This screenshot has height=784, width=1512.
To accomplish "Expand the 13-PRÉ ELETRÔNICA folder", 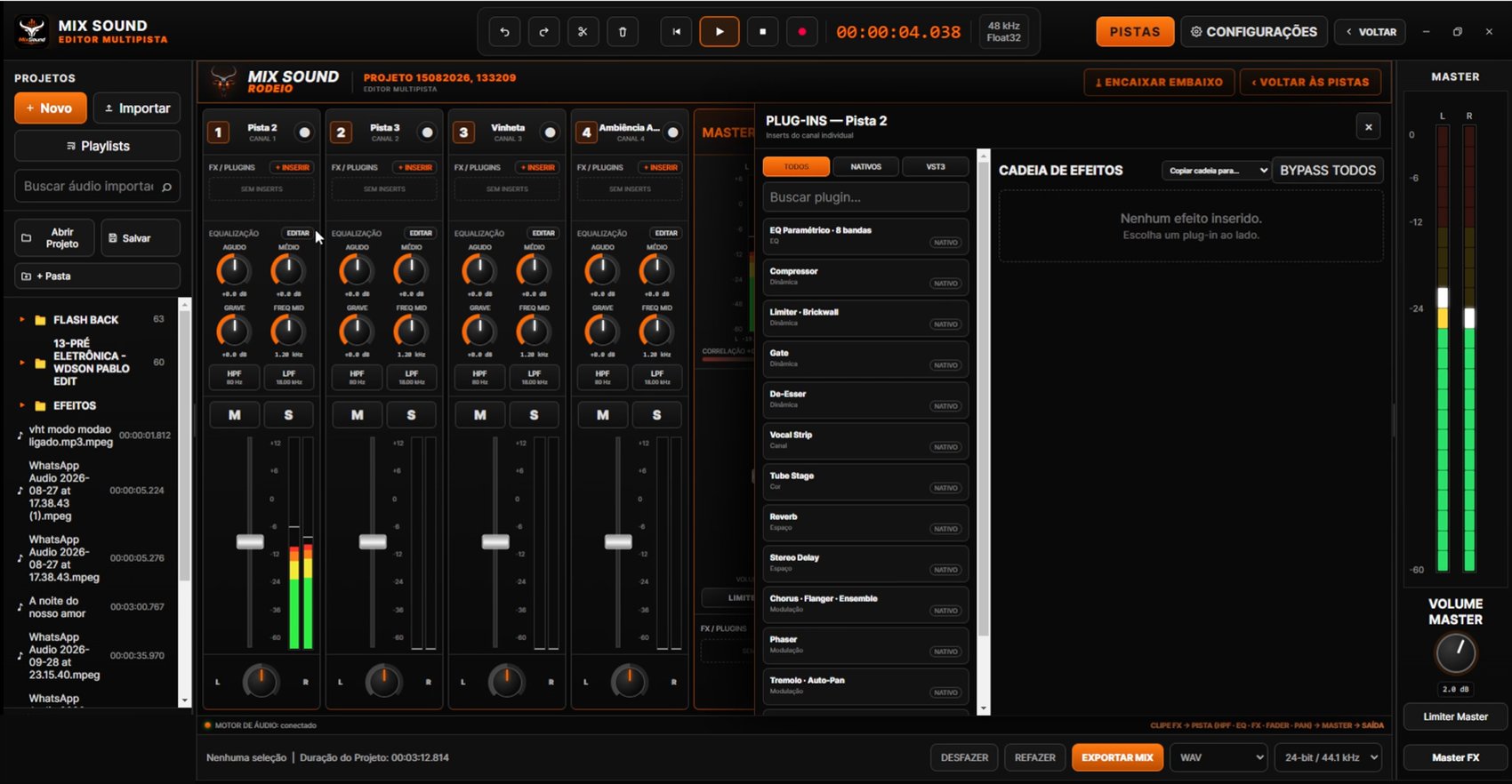I will point(21,363).
